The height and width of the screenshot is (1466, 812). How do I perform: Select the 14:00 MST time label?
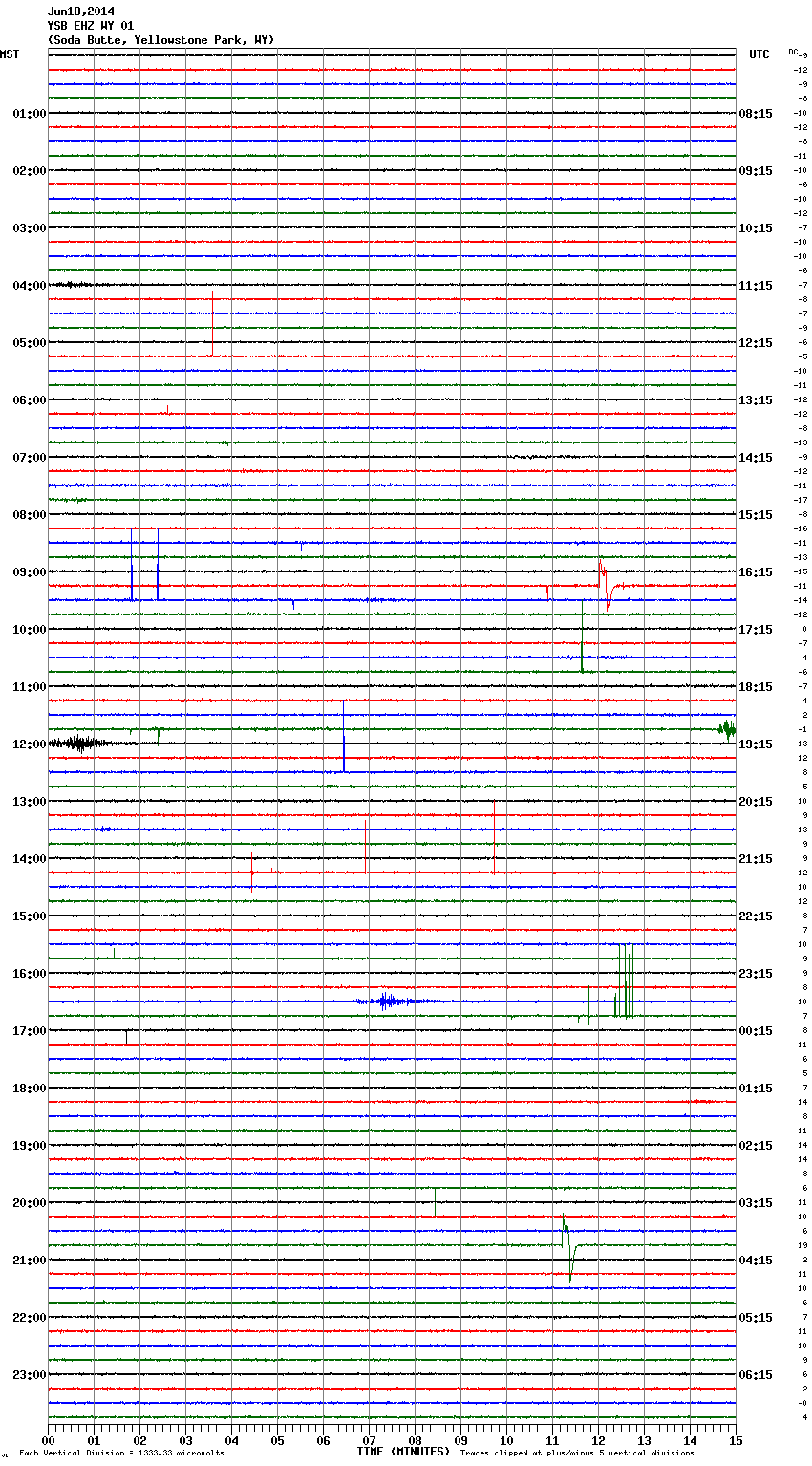(29, 859)
